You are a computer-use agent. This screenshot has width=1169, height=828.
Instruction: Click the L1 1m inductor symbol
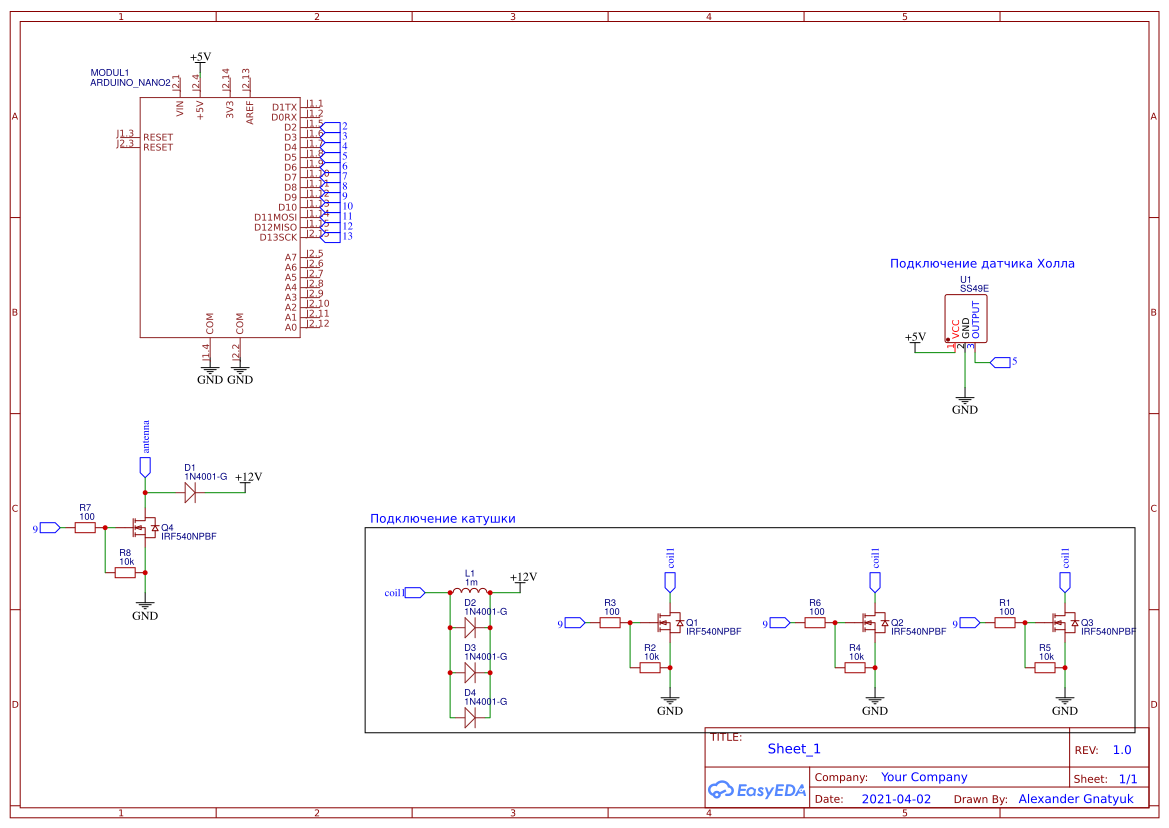point(470,591)
